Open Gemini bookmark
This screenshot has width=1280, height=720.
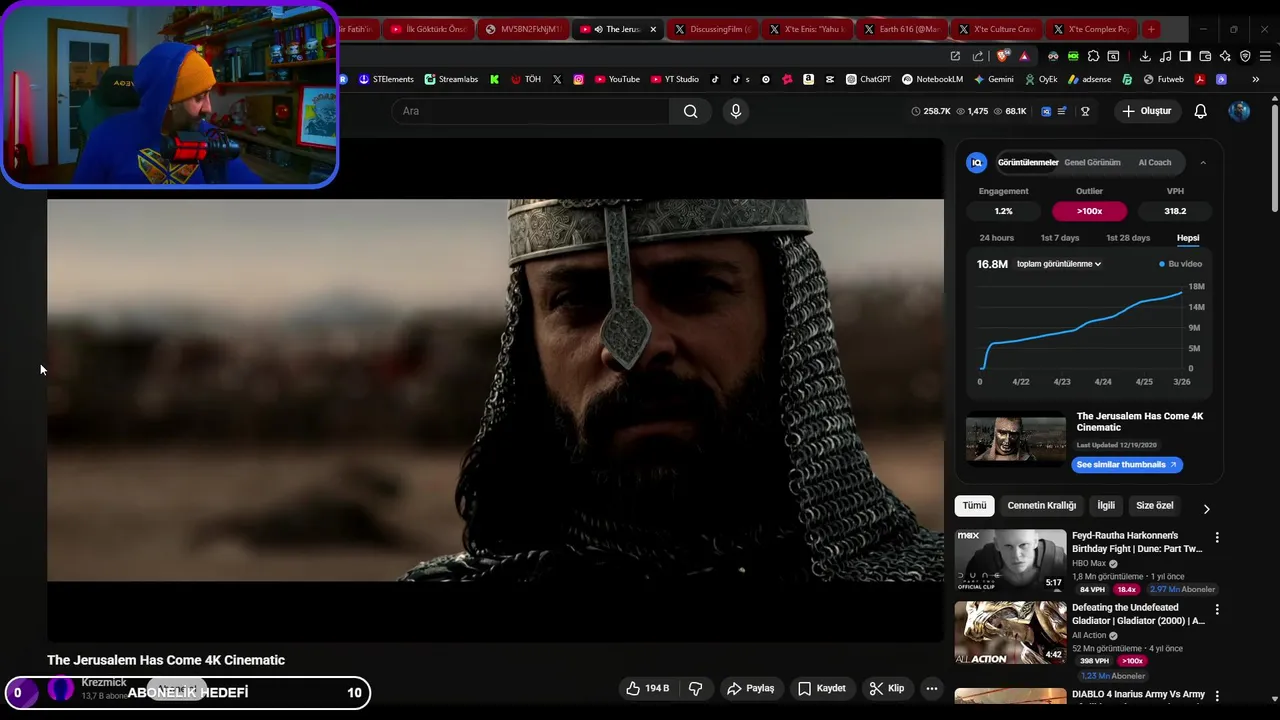pos(993,79)
